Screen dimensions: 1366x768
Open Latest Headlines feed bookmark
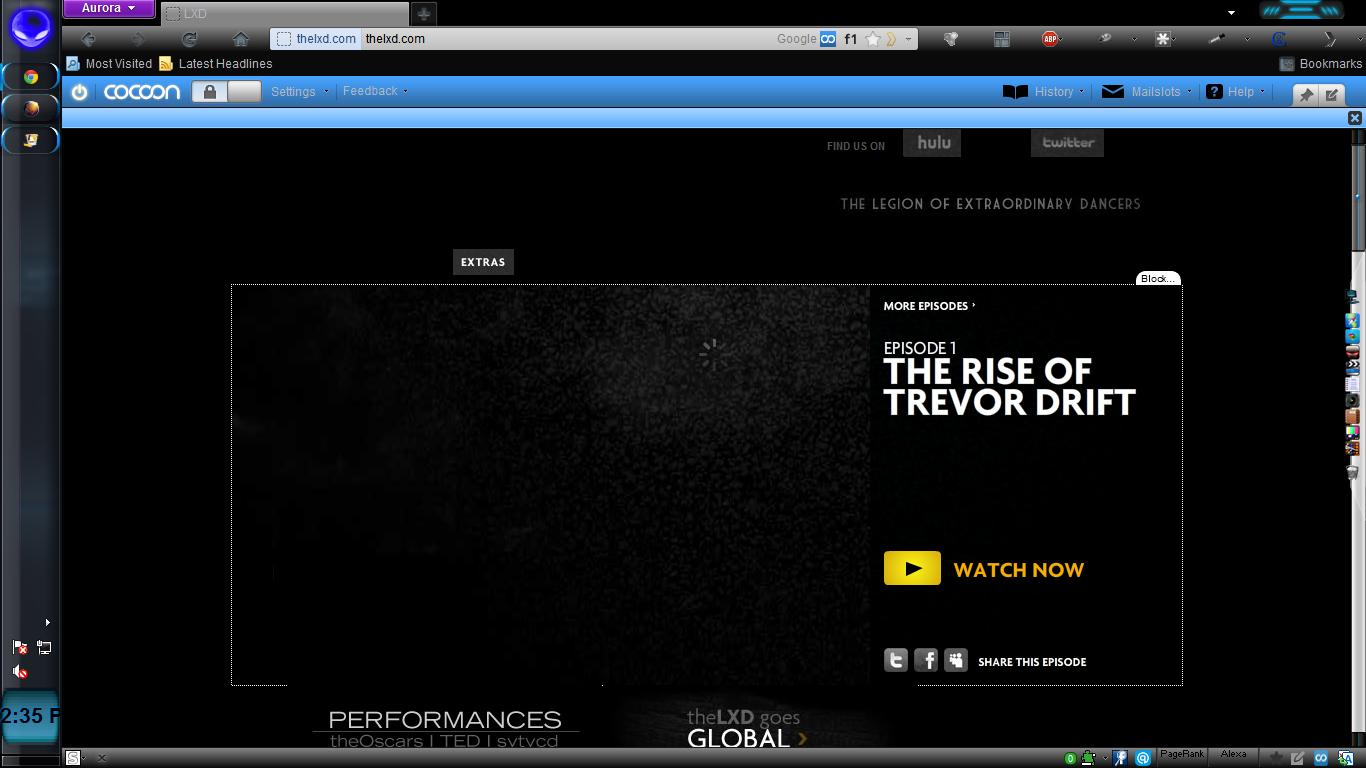(216, 63)
